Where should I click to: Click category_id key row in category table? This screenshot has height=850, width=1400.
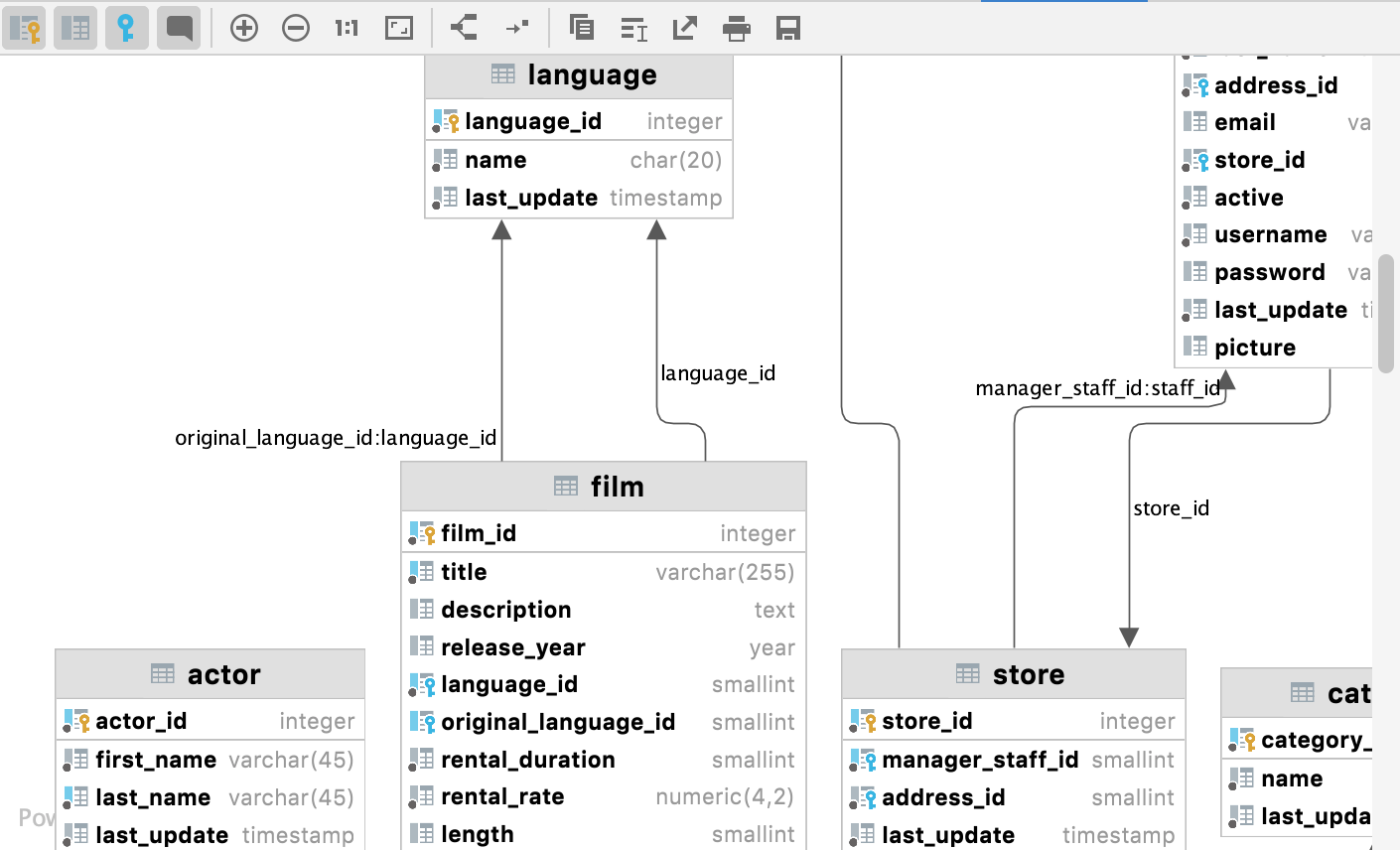pos(1297,740)
